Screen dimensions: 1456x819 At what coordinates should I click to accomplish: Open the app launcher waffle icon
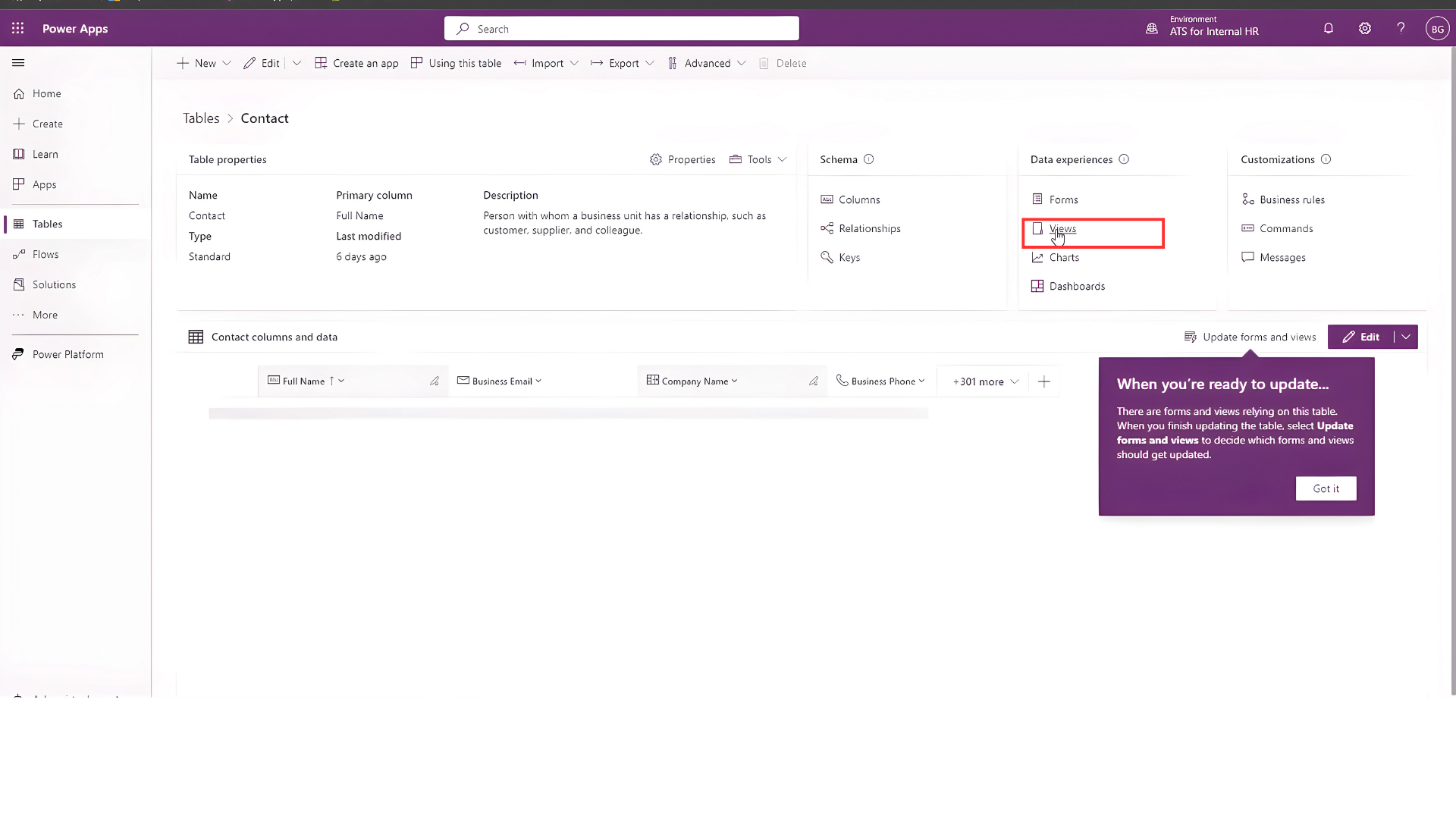click(18, 28)
